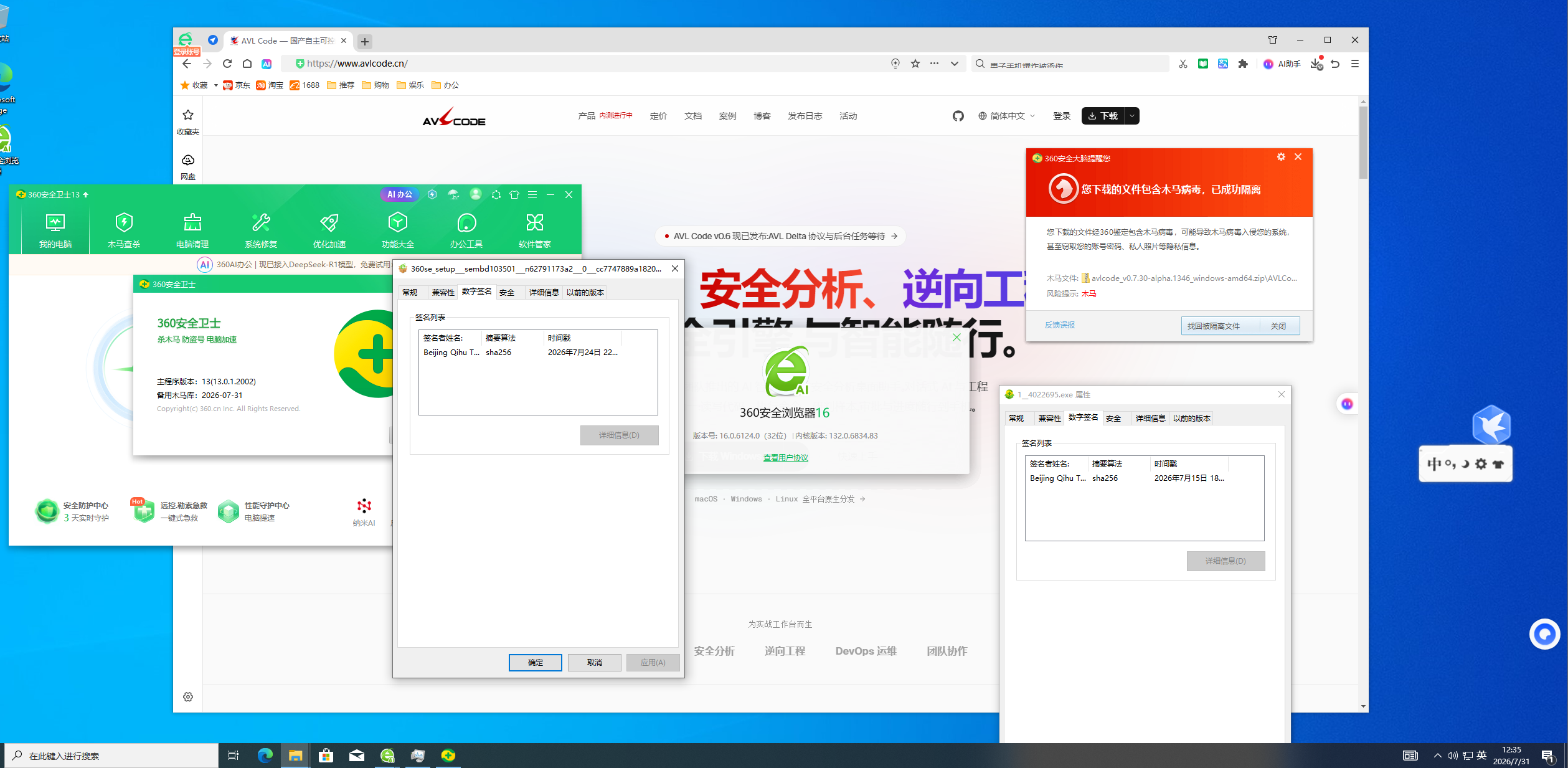Open 安全防护中心 in 360安全卫士
Screen dimensions: 1568x768
72,511
